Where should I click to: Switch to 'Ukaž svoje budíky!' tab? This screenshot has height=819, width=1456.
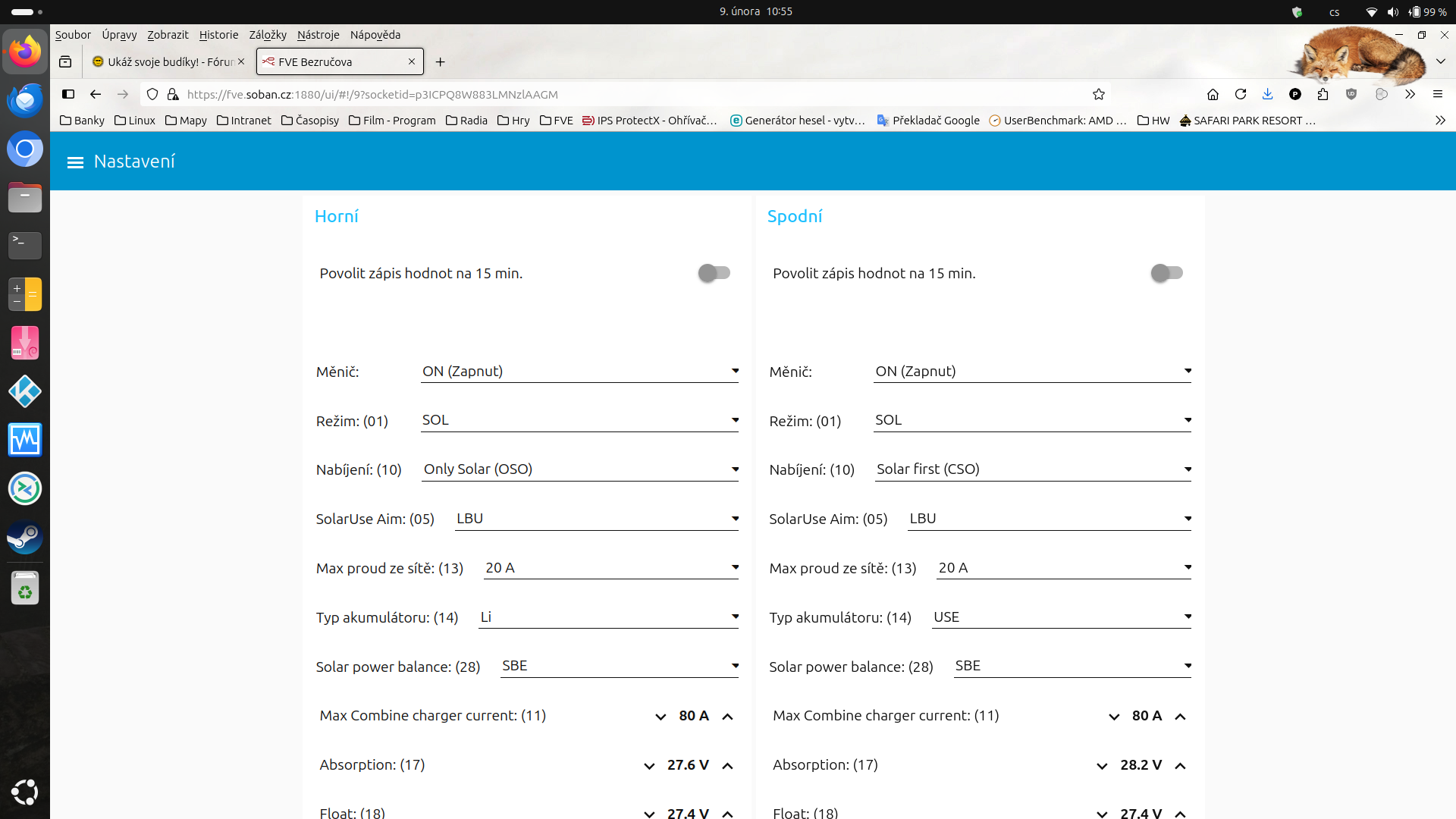[x=168, y=62]
